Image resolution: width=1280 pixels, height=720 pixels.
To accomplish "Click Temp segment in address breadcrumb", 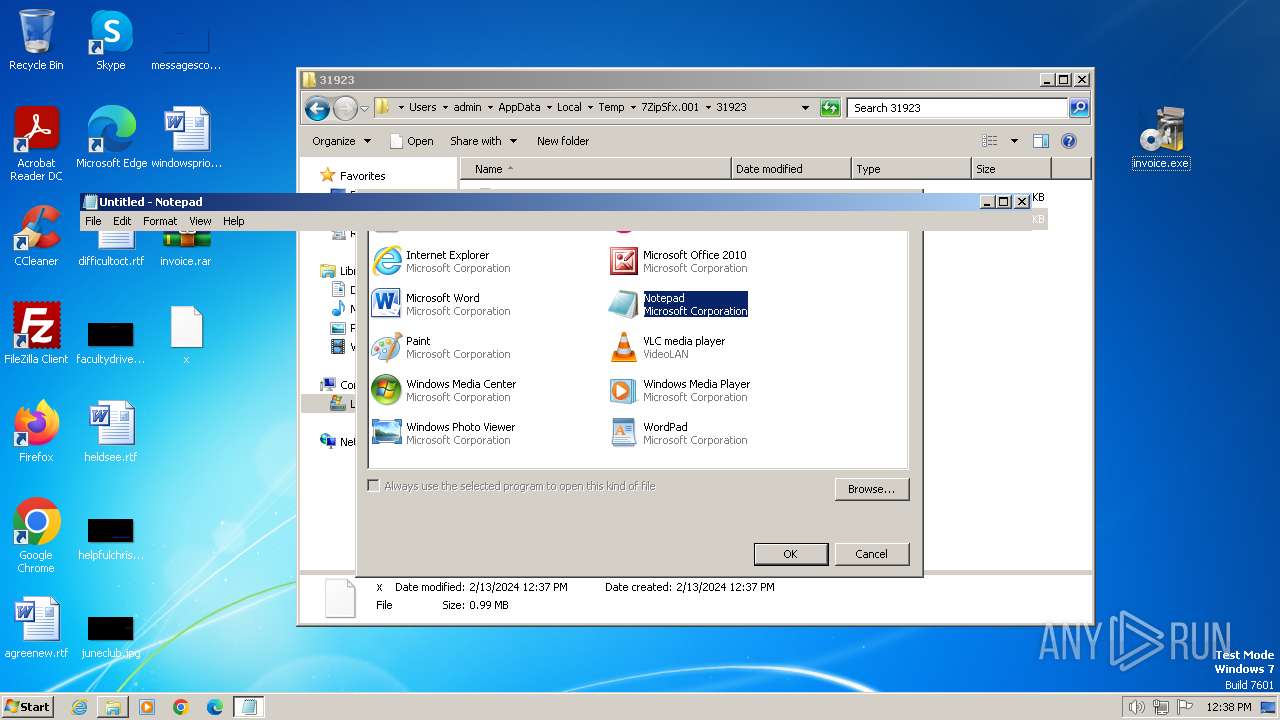I will click(611, 107).
